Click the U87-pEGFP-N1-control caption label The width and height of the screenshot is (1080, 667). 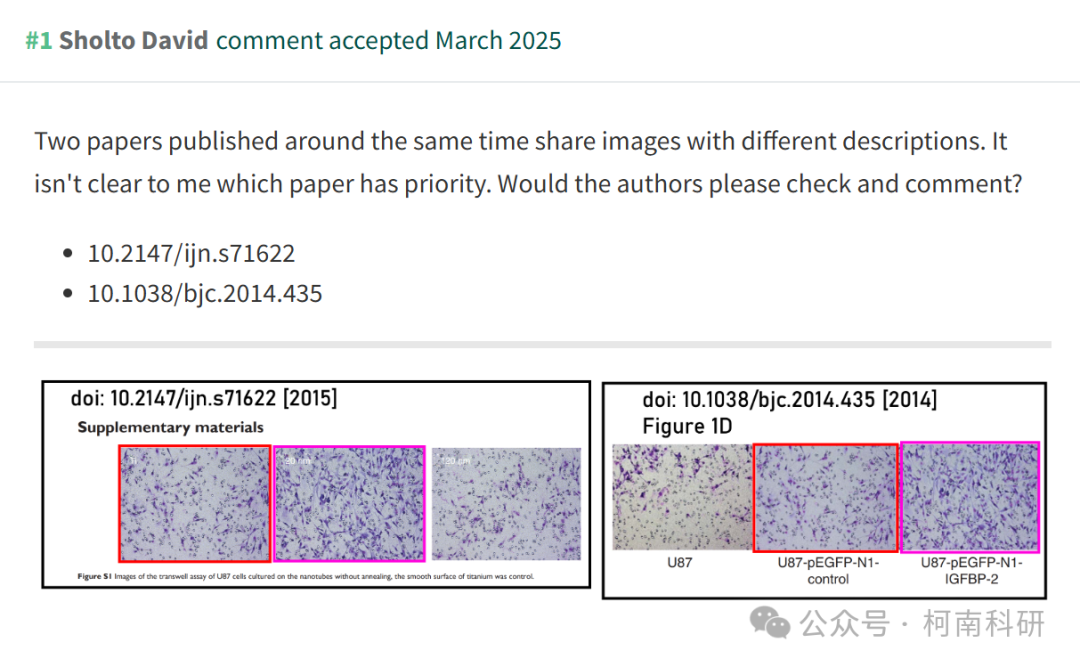tap(828, 571)
